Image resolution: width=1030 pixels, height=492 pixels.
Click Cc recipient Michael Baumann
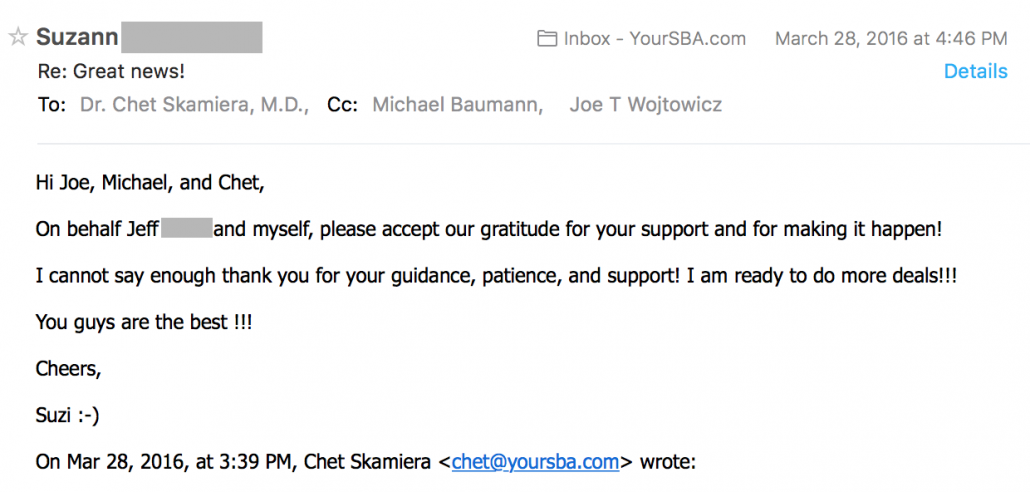(x=456, y=104)
